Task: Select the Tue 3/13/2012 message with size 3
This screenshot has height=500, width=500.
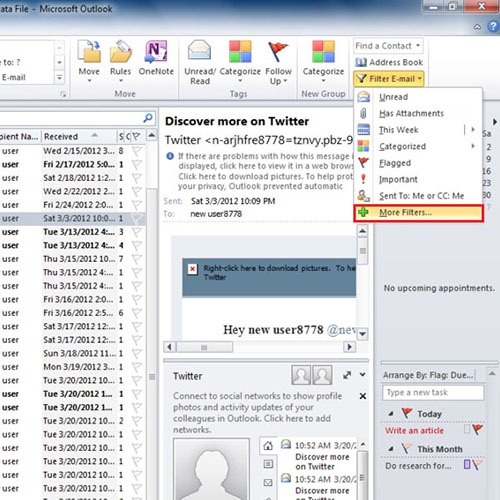Action: click(x=72, y=232)
